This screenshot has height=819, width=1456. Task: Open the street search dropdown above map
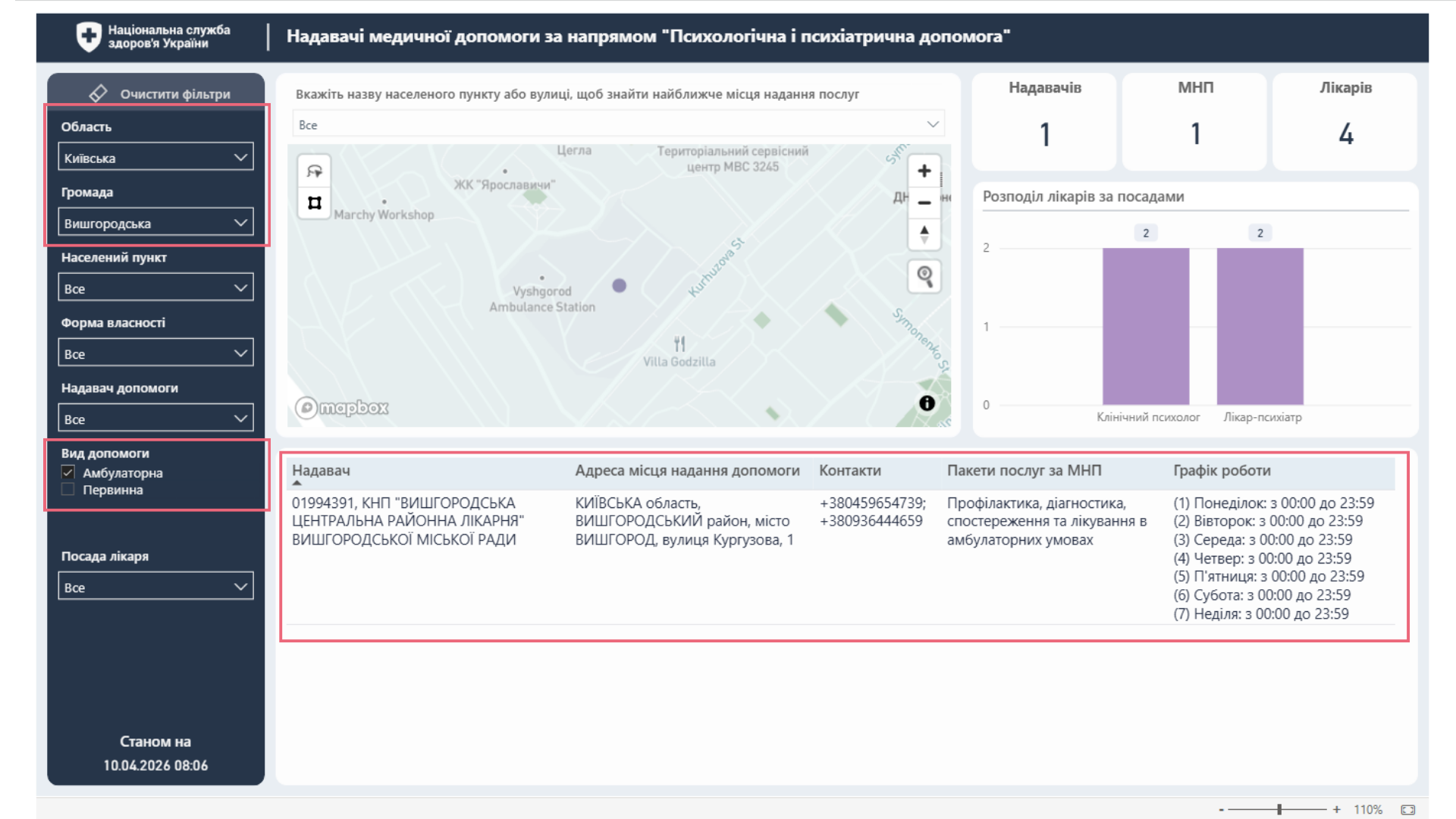point(619,124)
